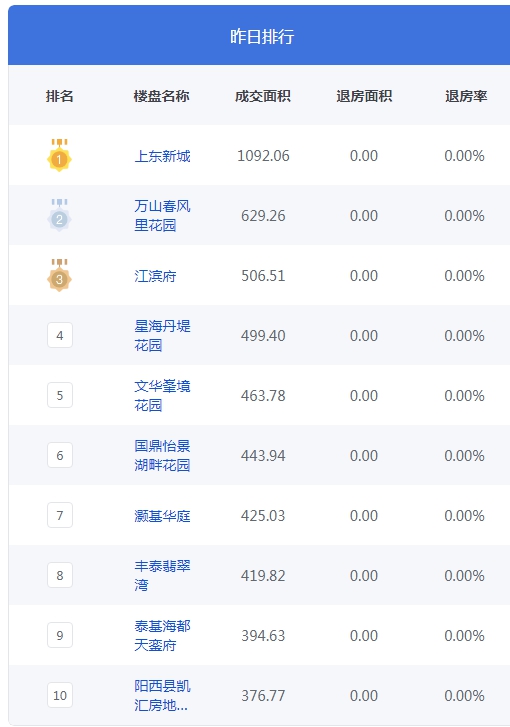Open the 万山春风里花园 property link

162,216
